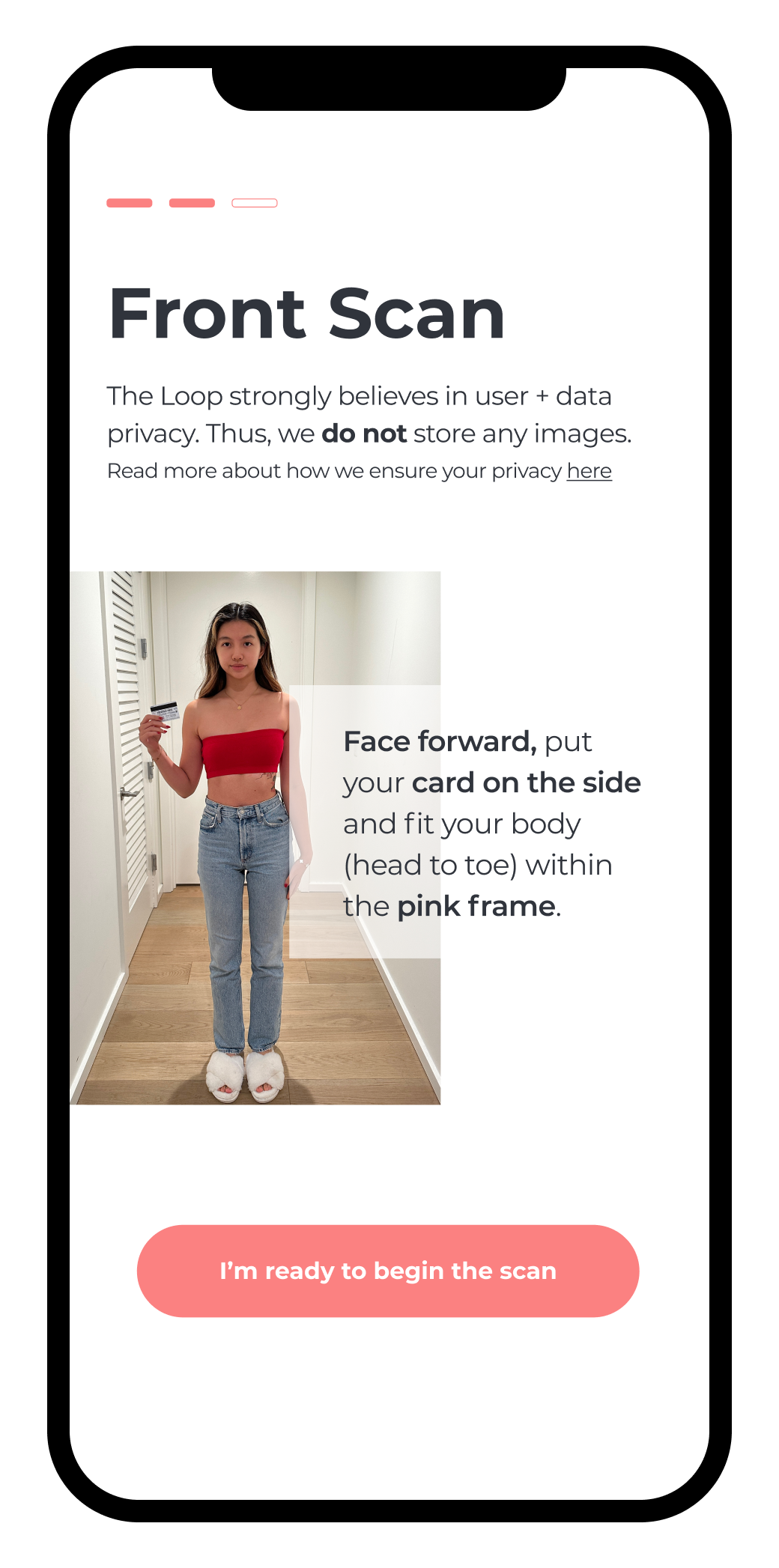Tap the white fluffy slippers in photo
The image size is (779, 1568).
point(245,1076)
